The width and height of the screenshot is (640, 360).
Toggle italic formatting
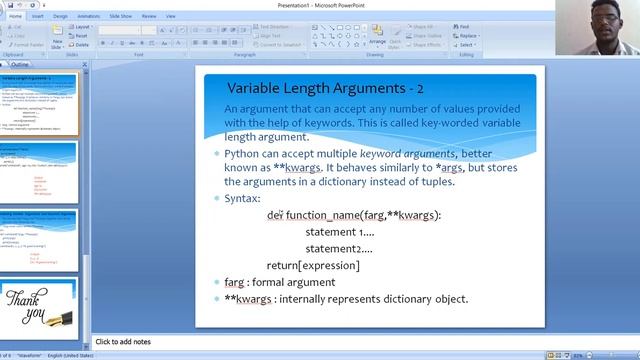click(112, 43)
